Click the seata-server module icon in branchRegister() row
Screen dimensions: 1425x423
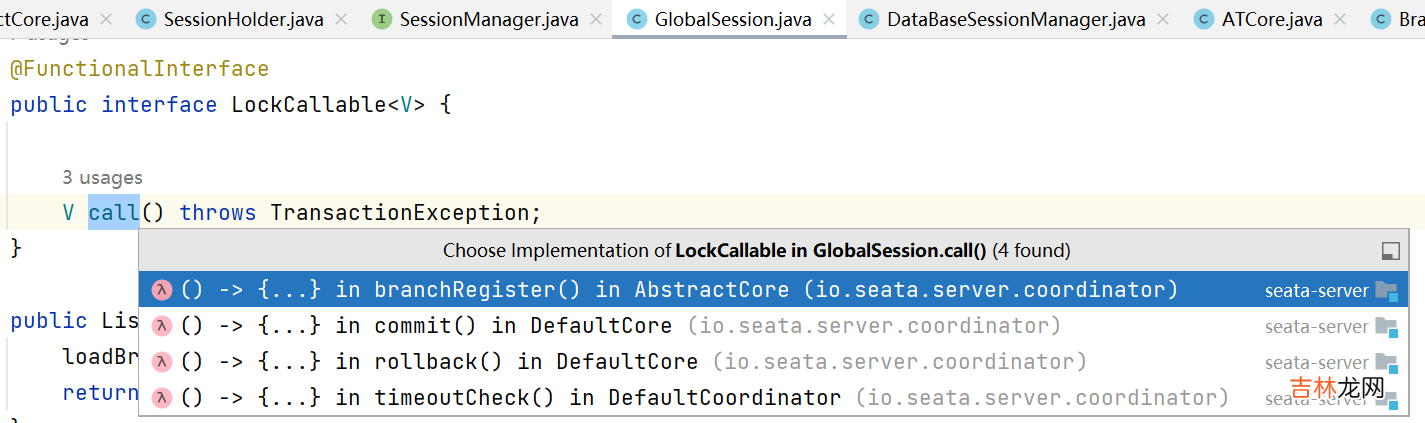[x=1385, y=291]
